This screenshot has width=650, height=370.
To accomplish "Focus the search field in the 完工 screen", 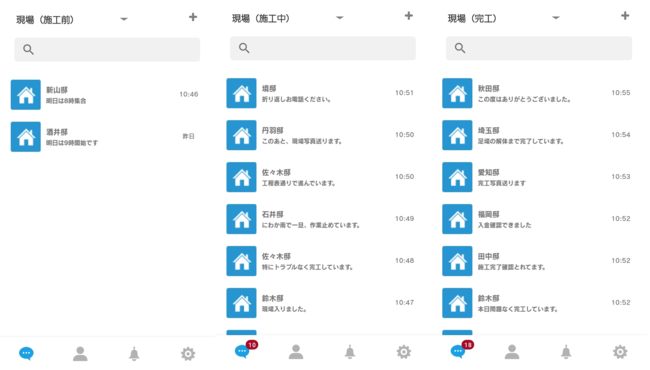I will coord(539,48).
